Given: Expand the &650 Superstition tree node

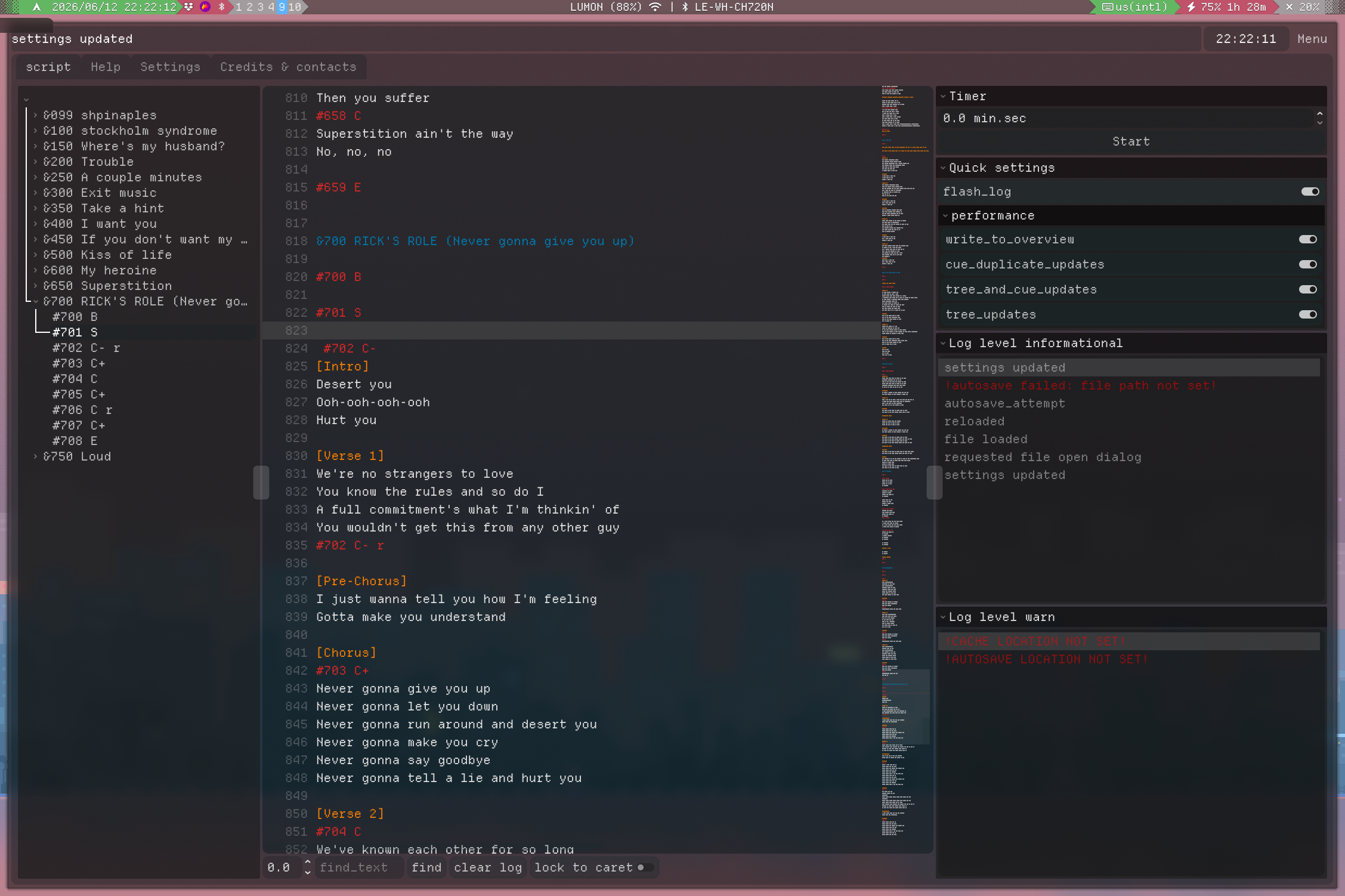Looking at the screenshot, I should pyautogui.click(x=36, y=286).
